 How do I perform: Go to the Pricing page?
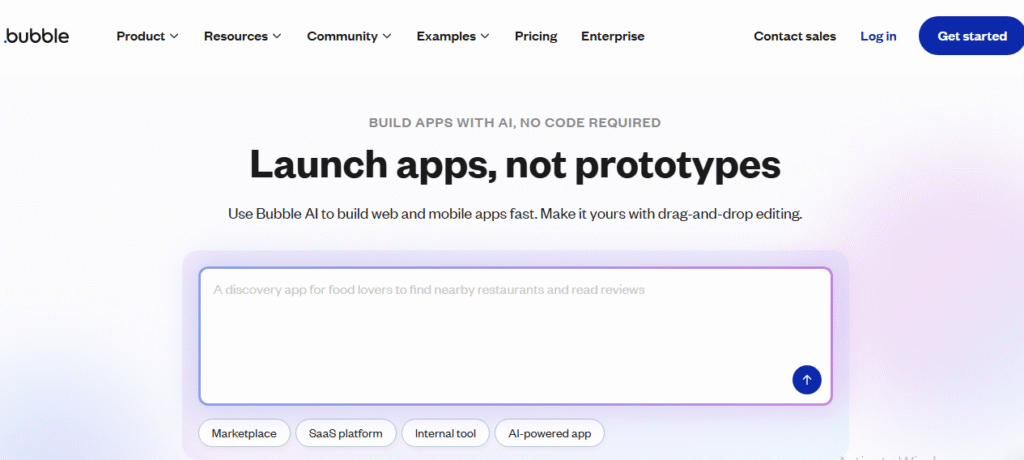536,36
